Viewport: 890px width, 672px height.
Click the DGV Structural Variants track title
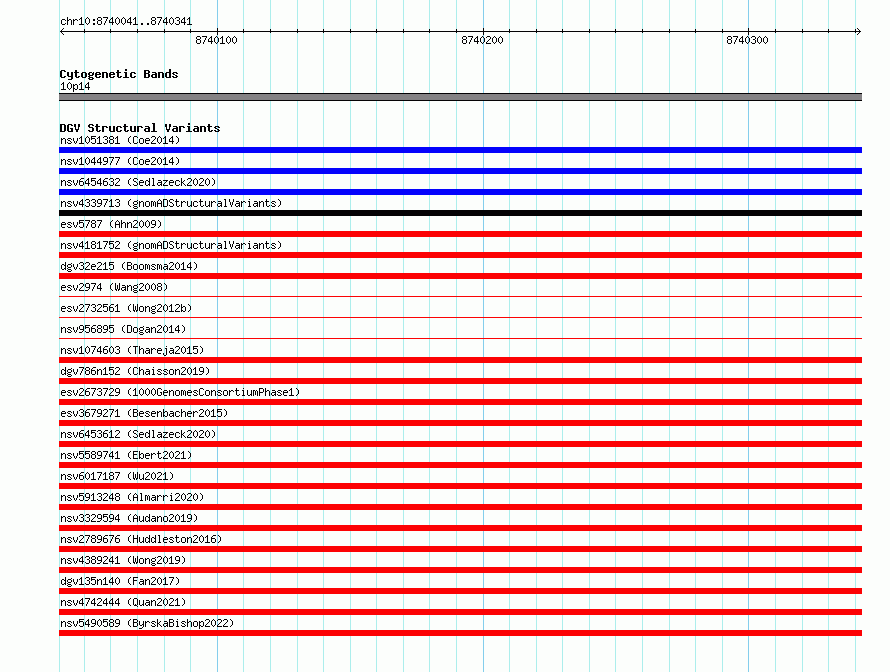click(x=140, y=128)
